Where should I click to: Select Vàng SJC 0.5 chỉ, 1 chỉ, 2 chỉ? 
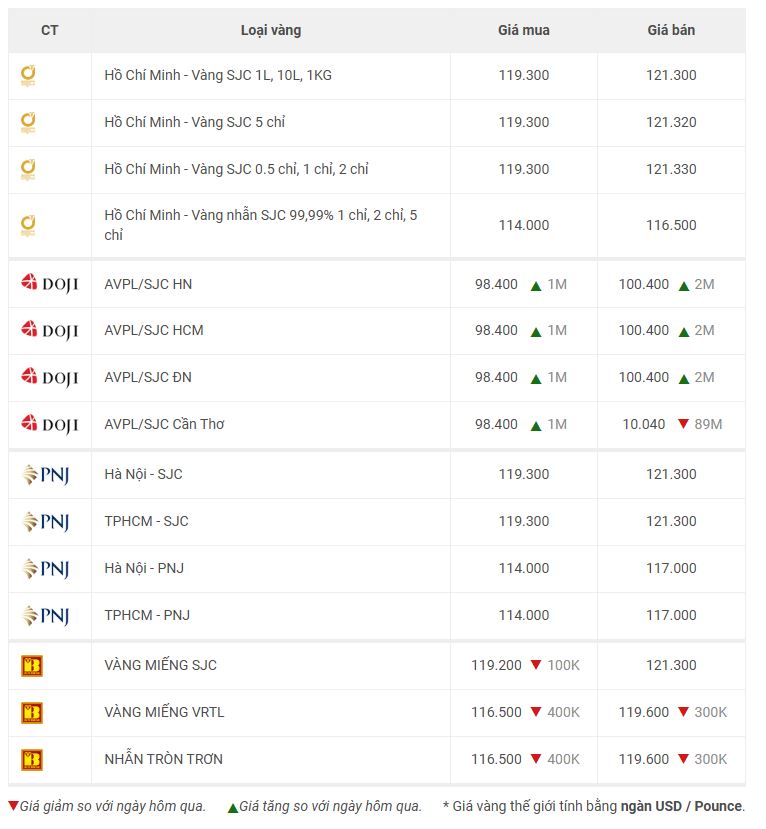(280, 169)
